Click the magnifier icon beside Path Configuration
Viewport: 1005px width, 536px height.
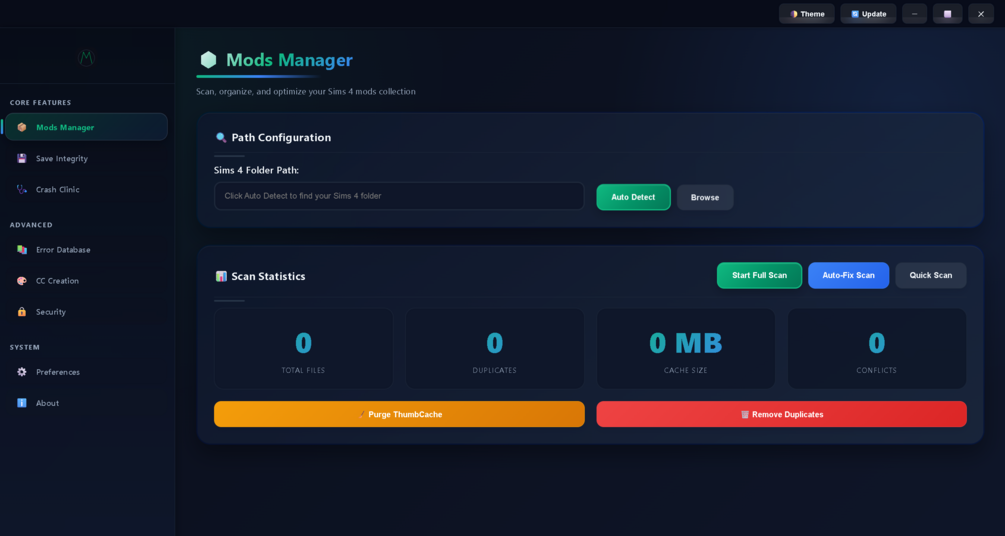(x=221, y=137)
